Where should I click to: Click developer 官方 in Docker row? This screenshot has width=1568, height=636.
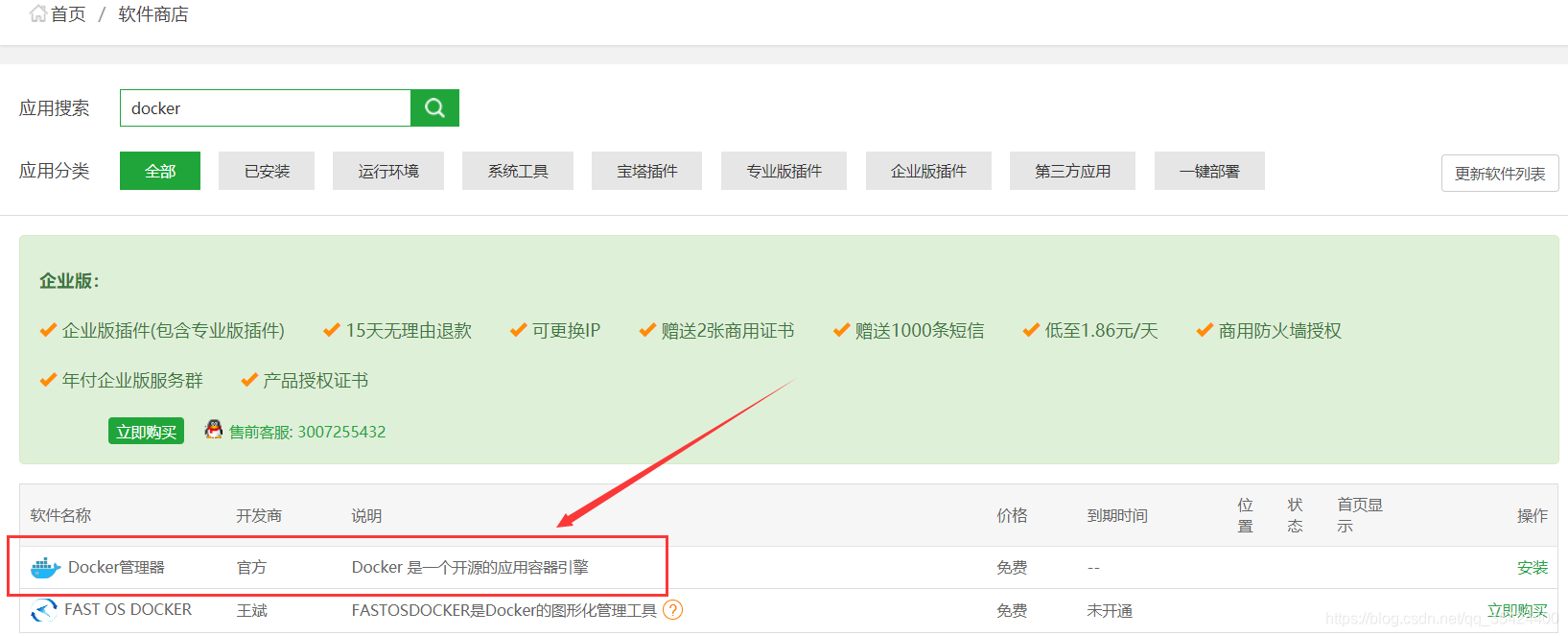tap(251, 568)
